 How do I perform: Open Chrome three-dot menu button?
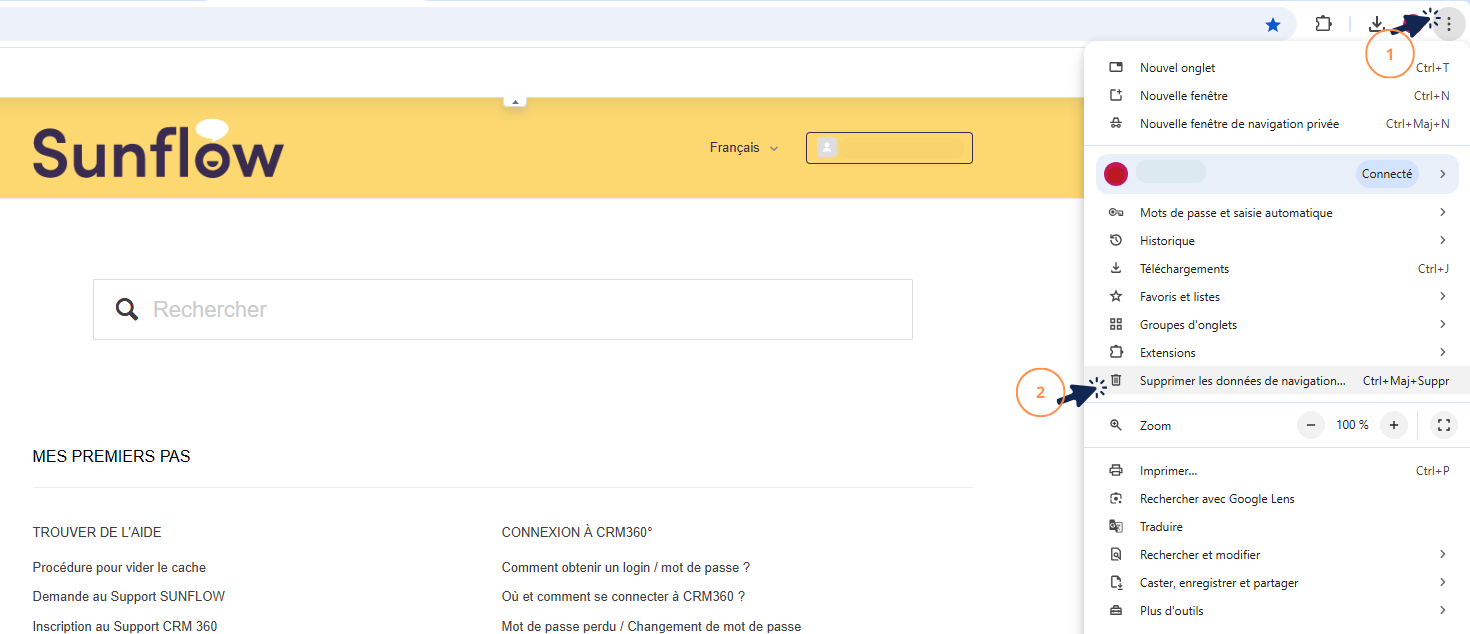click(1448, 24)
